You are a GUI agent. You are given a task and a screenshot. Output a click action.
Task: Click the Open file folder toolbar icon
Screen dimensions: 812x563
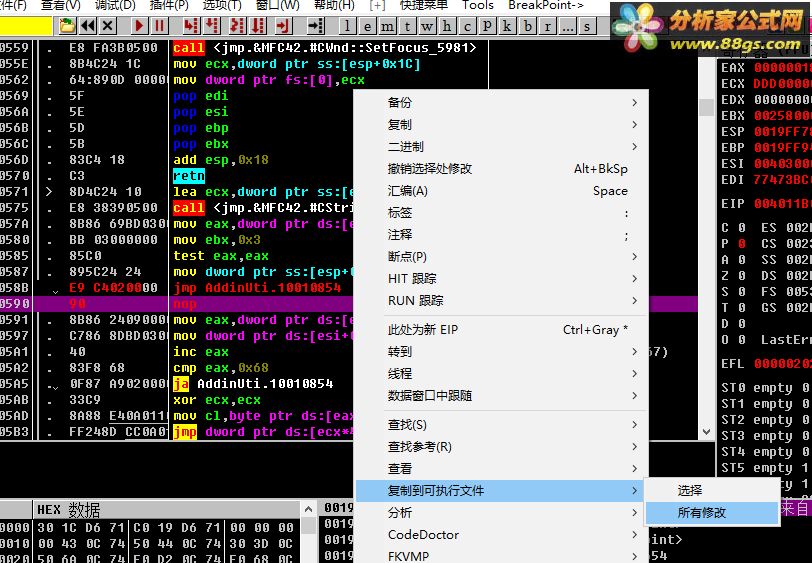(67, 25)
